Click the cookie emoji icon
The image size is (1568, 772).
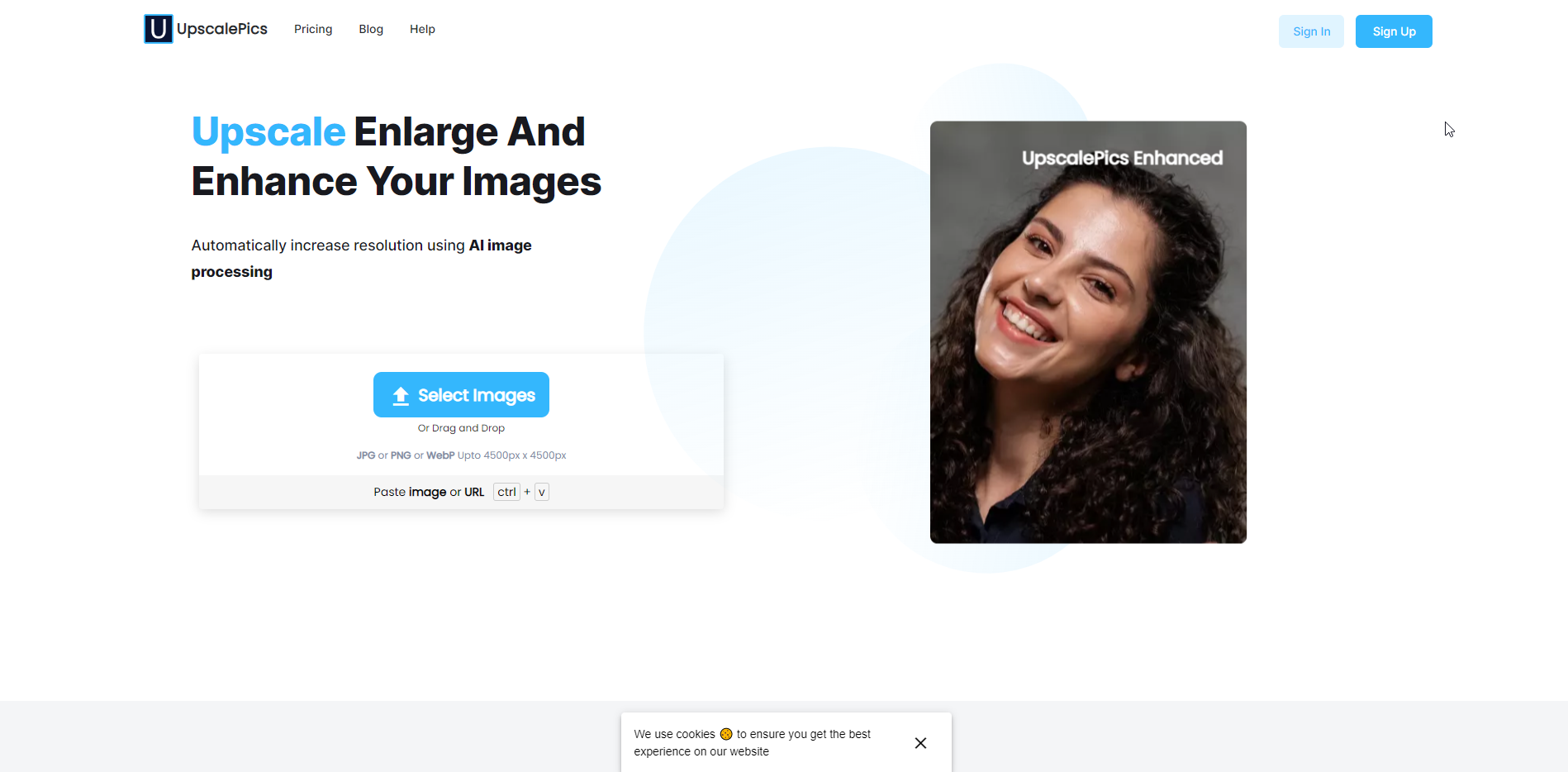click(726, 734)
